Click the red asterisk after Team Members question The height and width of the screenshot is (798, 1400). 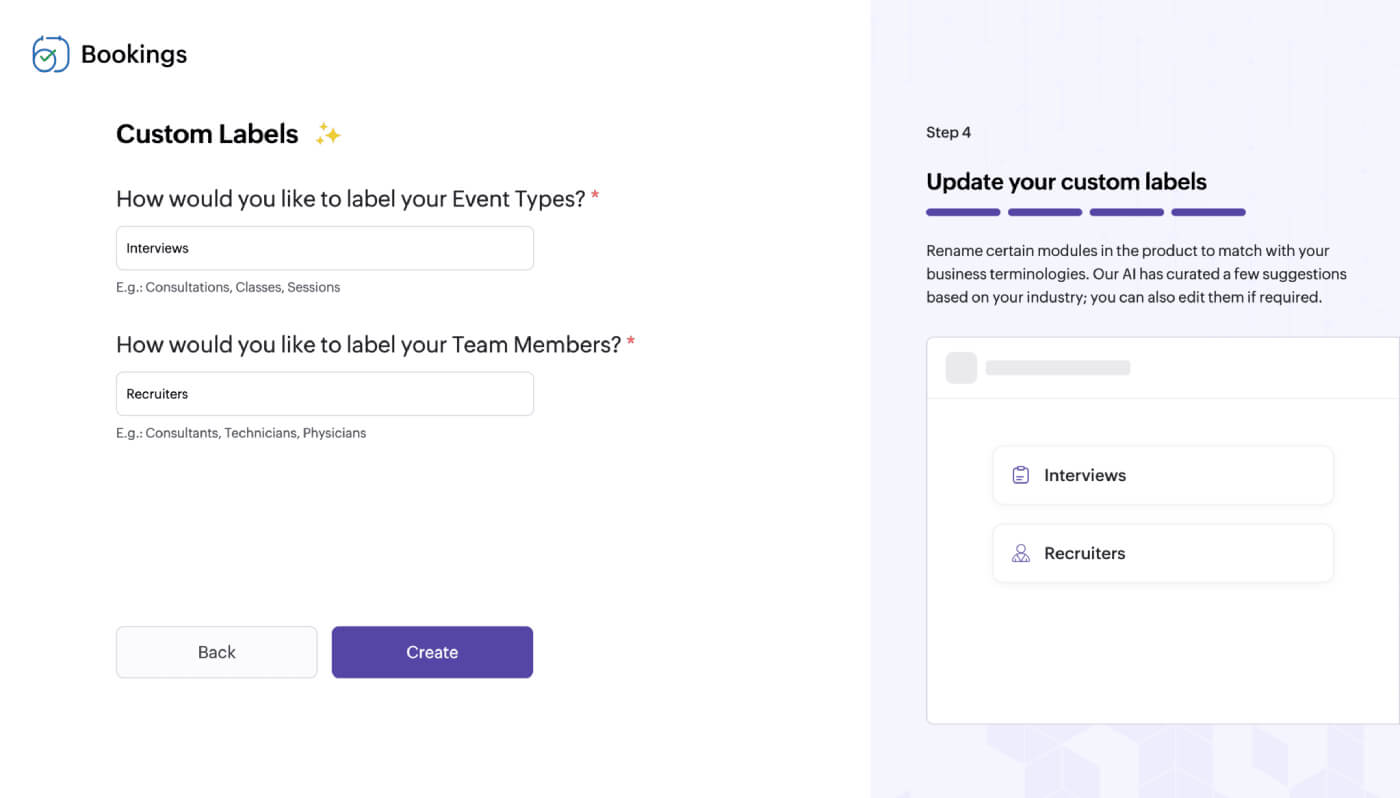click(x=630, y=341)
